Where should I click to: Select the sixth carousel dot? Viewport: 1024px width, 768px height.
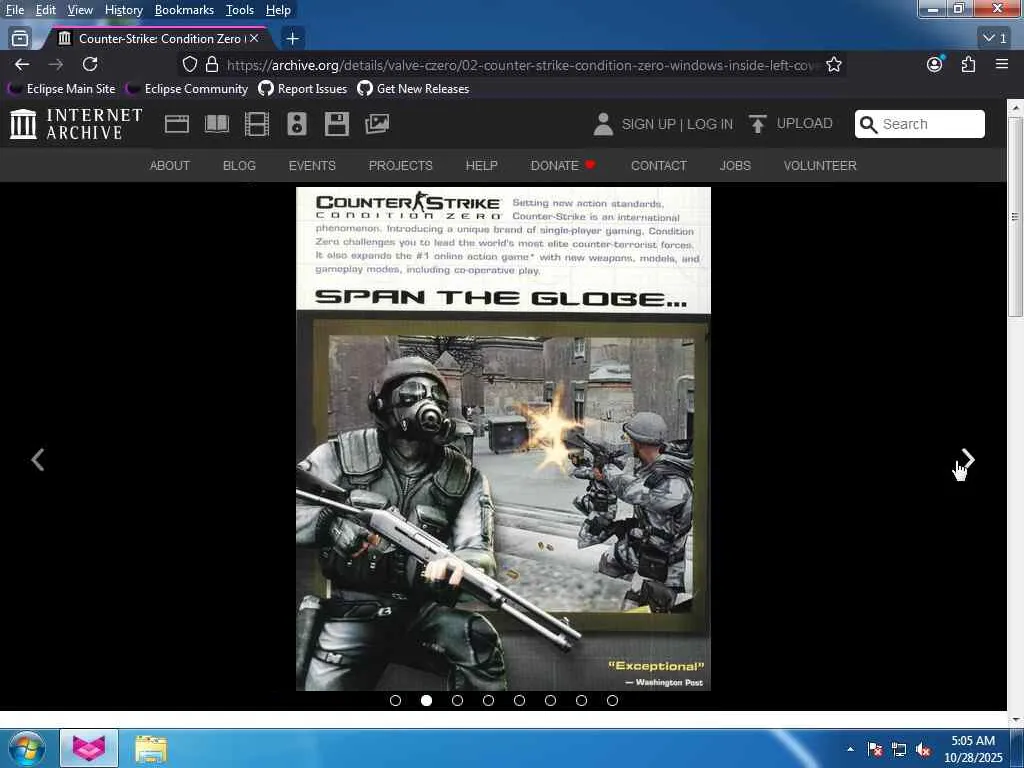(551, 700)
